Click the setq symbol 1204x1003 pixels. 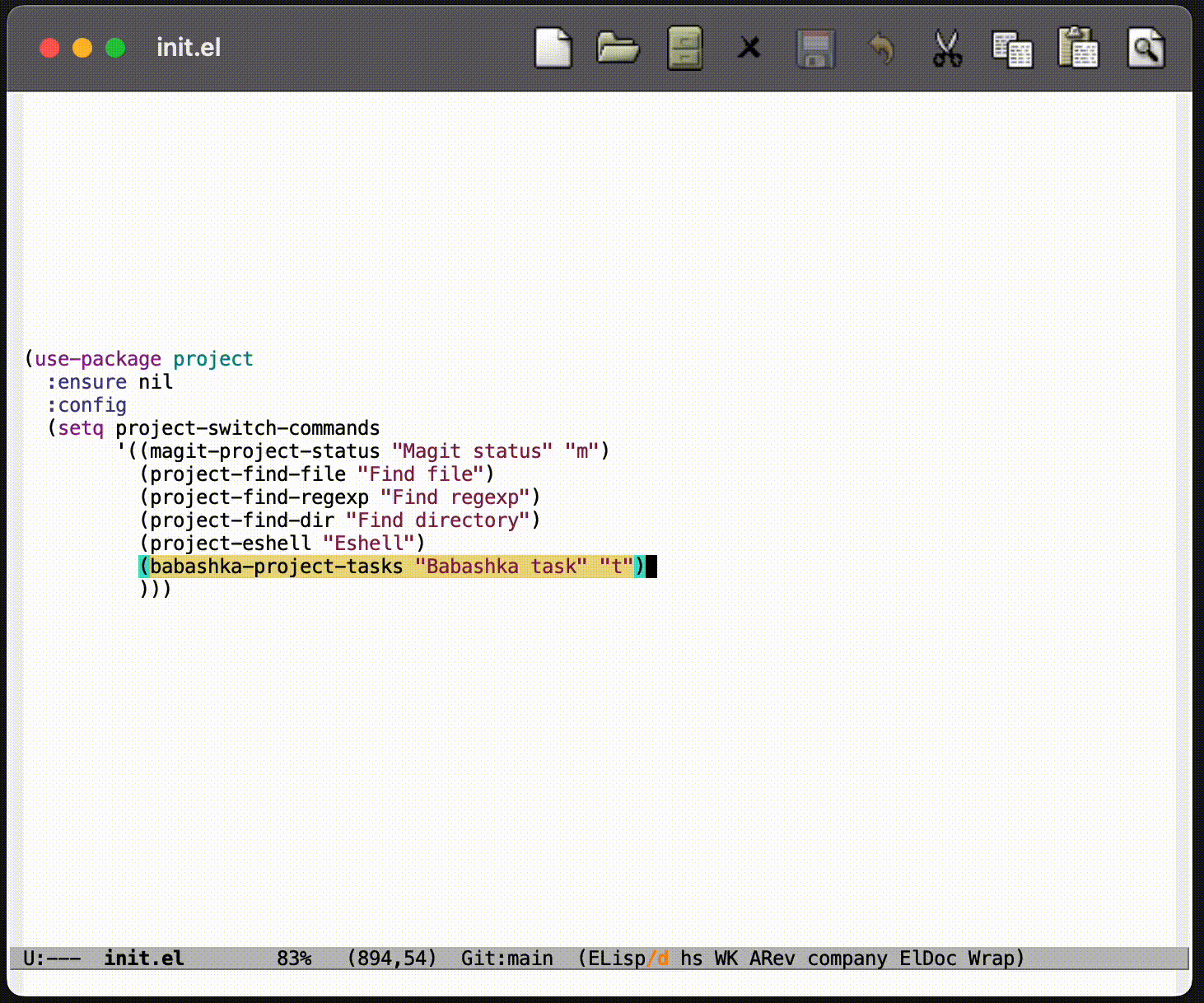coord(81,428)
